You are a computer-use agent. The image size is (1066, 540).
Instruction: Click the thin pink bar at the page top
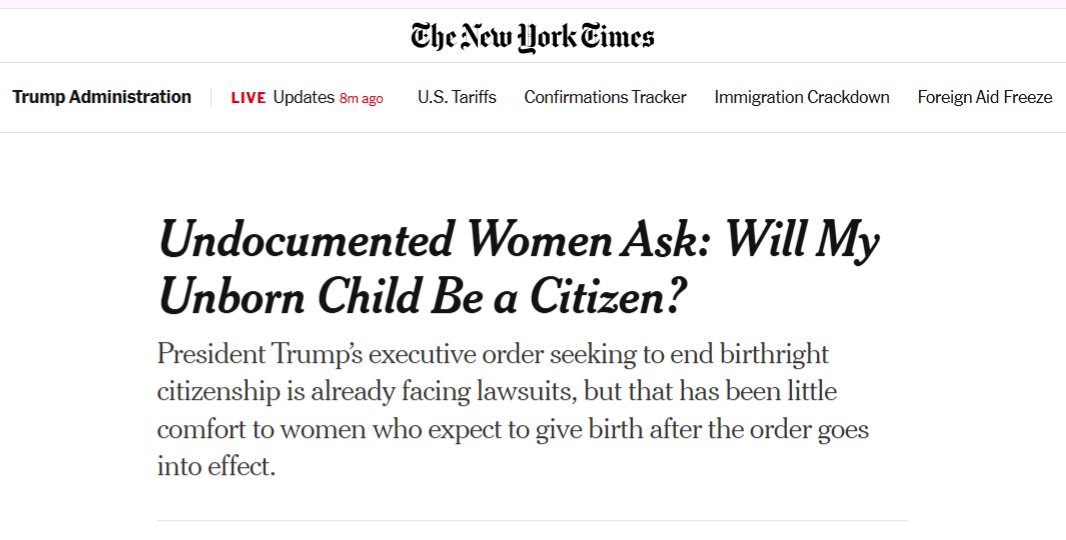click(x=532, y=4)
